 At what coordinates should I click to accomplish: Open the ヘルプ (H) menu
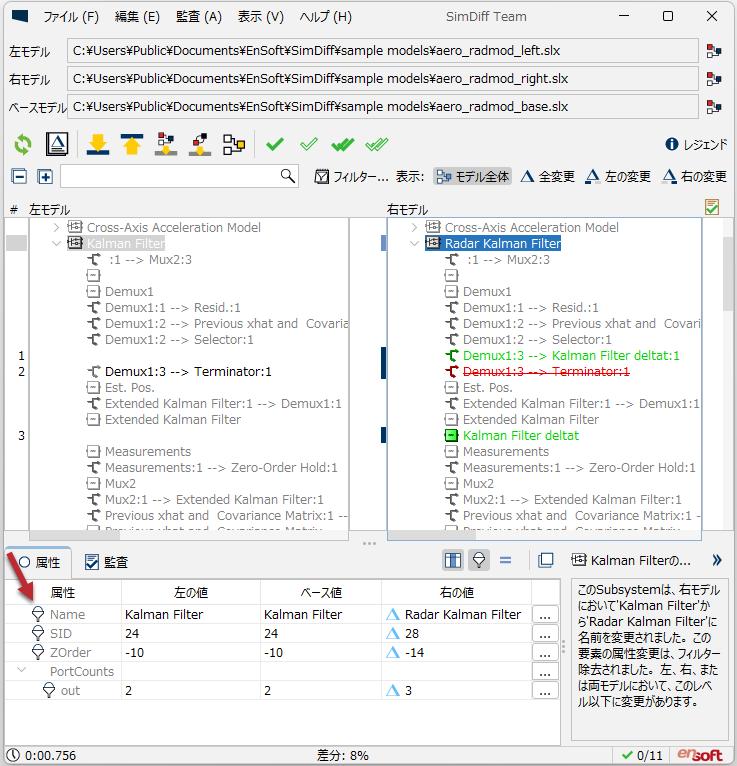click(325, 17)
